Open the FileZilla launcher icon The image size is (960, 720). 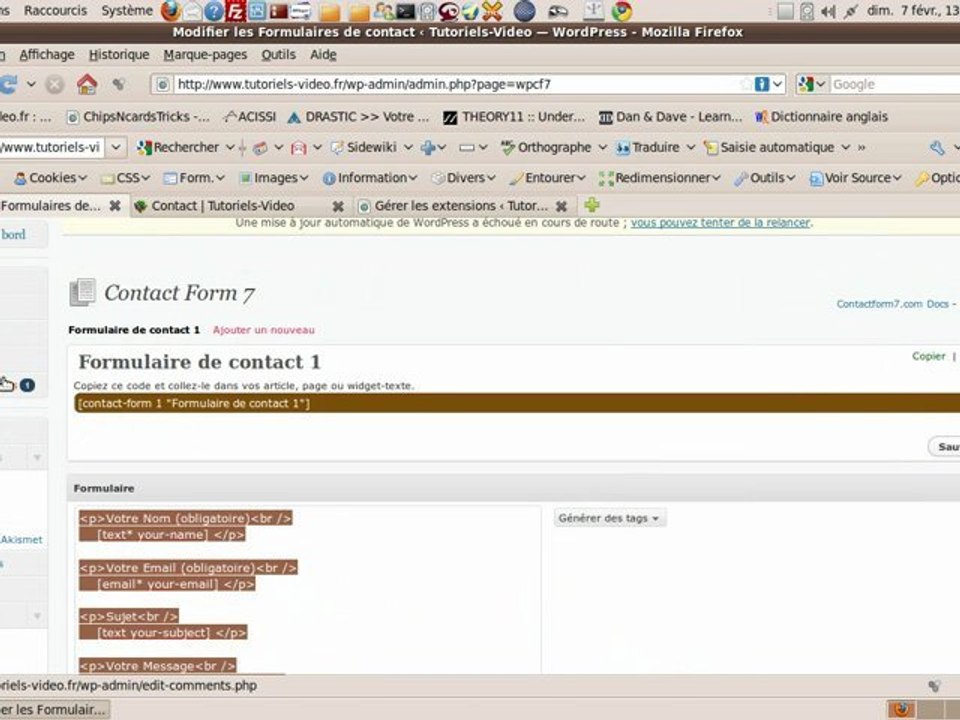click(x=235, y=10)
